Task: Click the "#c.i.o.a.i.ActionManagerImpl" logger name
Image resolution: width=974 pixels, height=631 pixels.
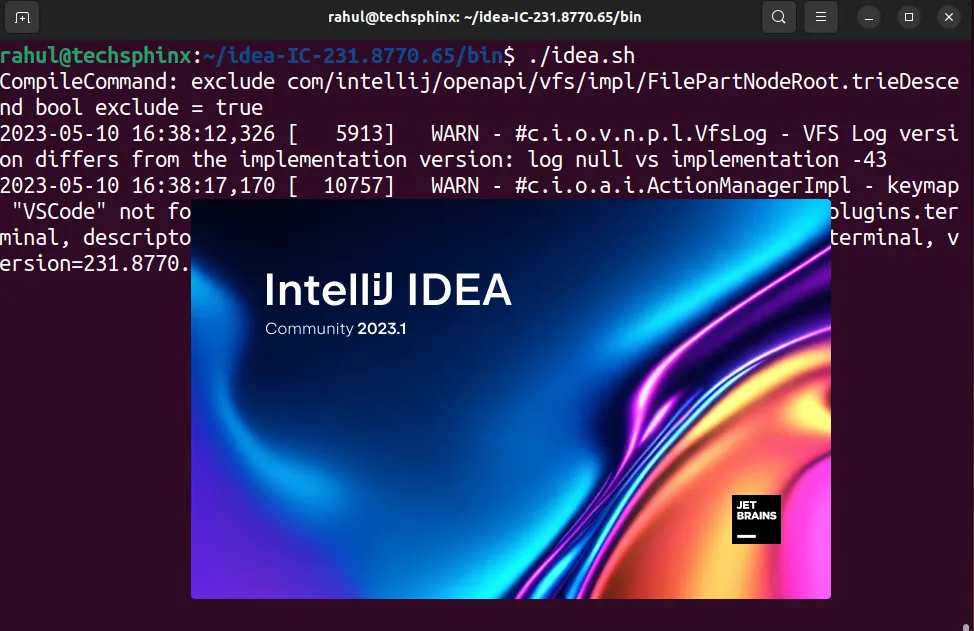Action: 683,186
